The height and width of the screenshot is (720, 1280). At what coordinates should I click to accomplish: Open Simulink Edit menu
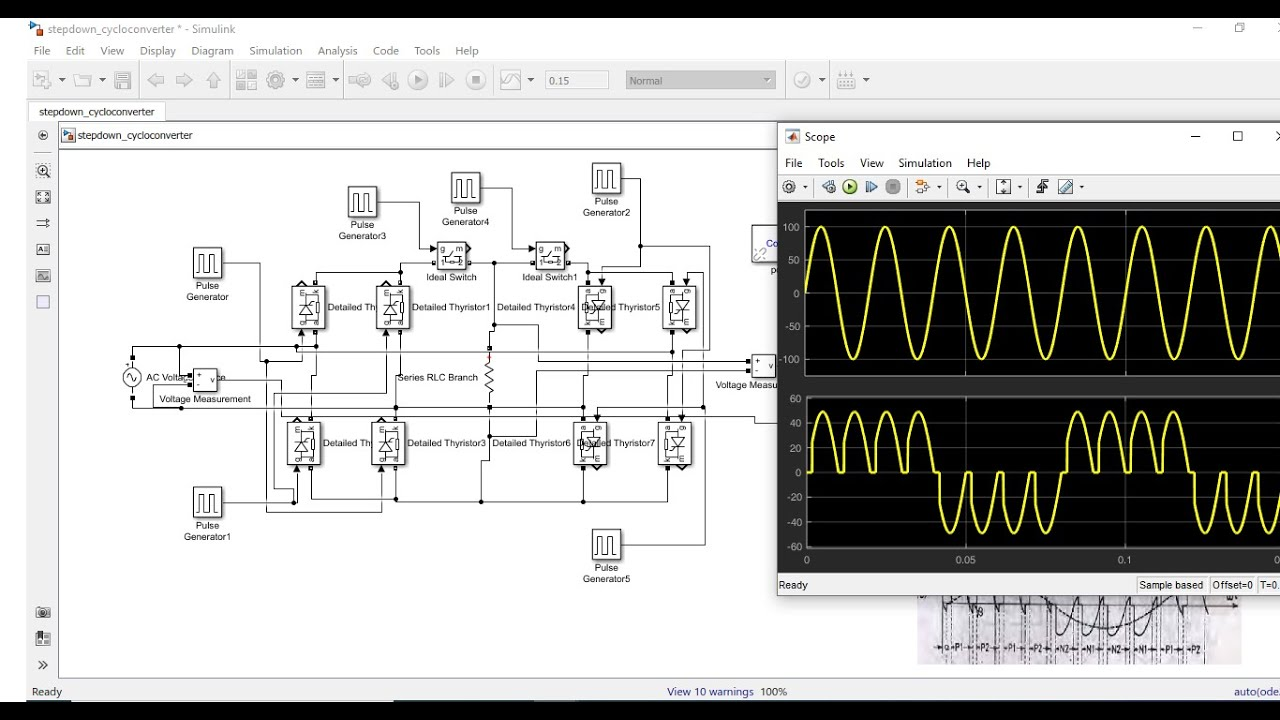[75, 51]
